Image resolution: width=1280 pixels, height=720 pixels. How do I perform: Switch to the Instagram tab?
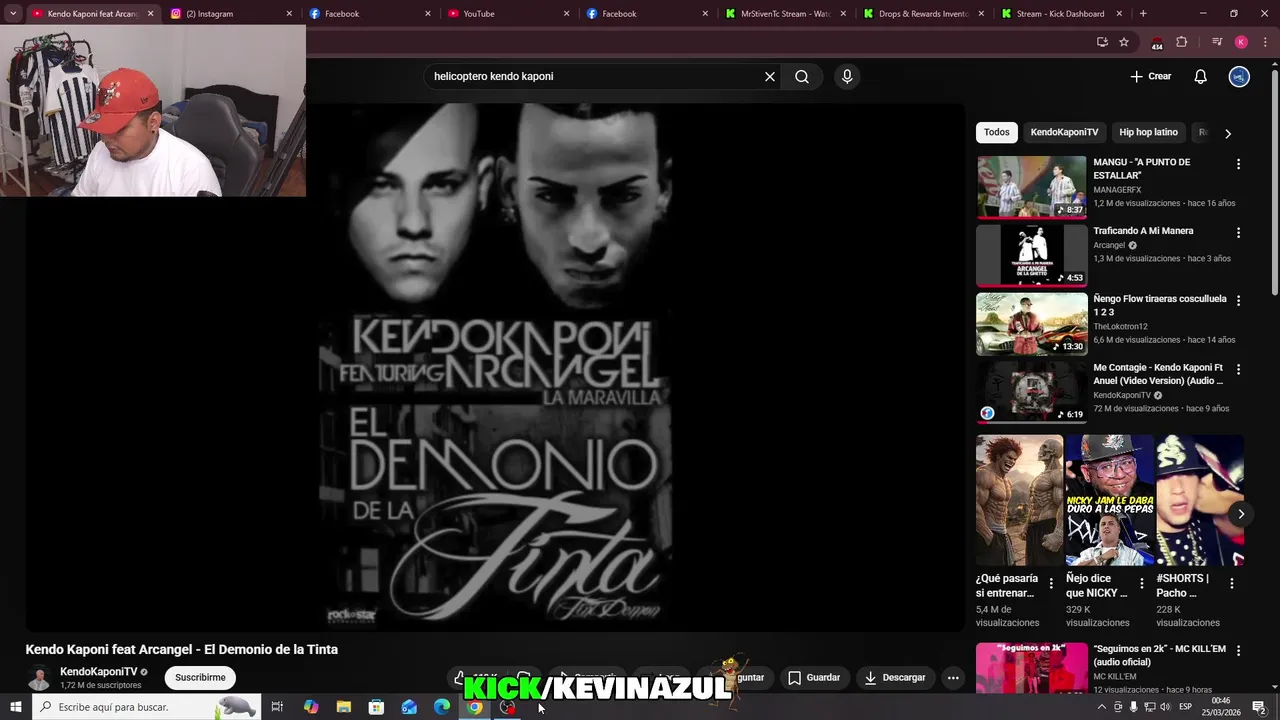tap(230, 14)
